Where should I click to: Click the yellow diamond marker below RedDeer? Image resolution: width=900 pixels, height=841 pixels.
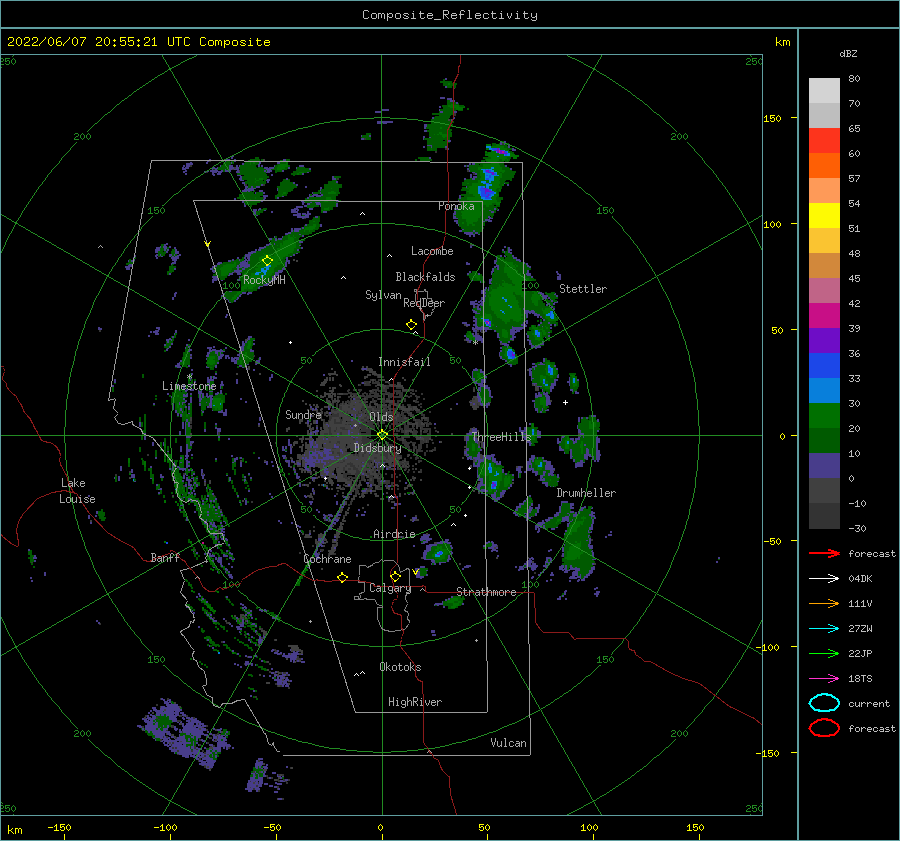412,325
